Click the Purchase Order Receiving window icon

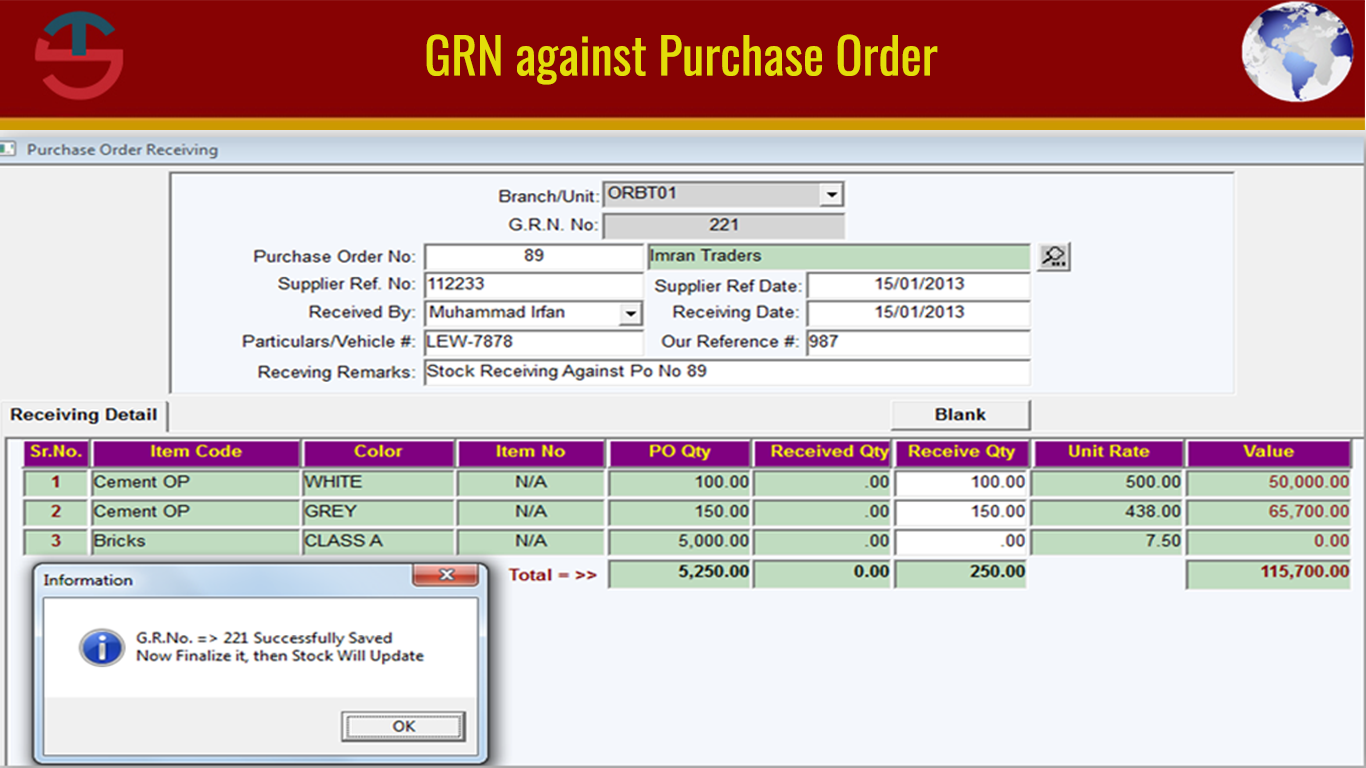tap(11, 148)
